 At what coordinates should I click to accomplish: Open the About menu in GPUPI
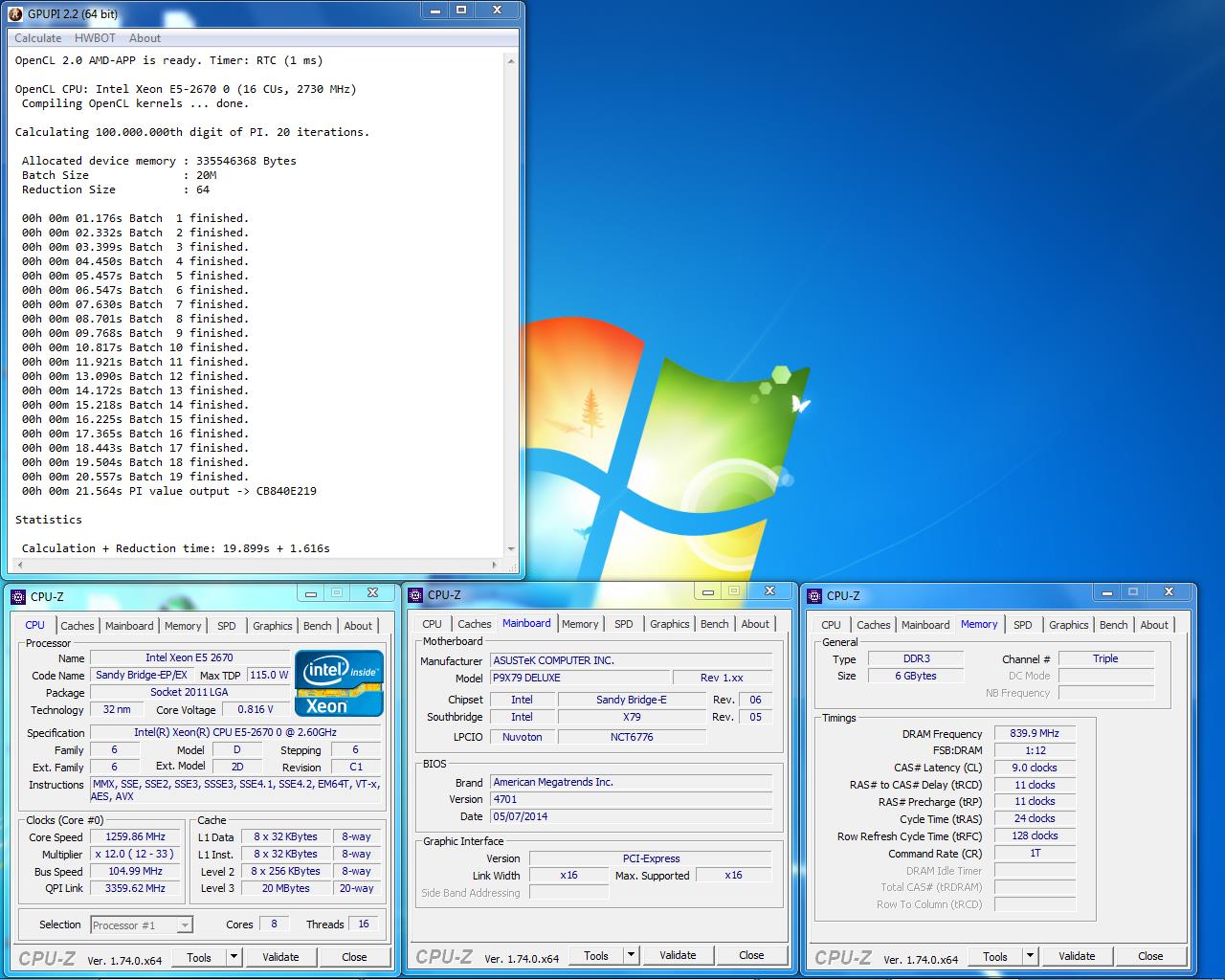pyautogui.click(x=145, y=38)
